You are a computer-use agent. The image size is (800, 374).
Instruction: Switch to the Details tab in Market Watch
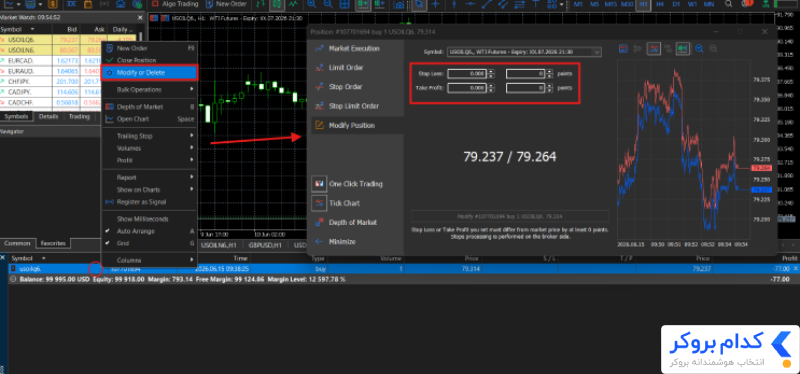pyautogui.click(x=48, y=116)
